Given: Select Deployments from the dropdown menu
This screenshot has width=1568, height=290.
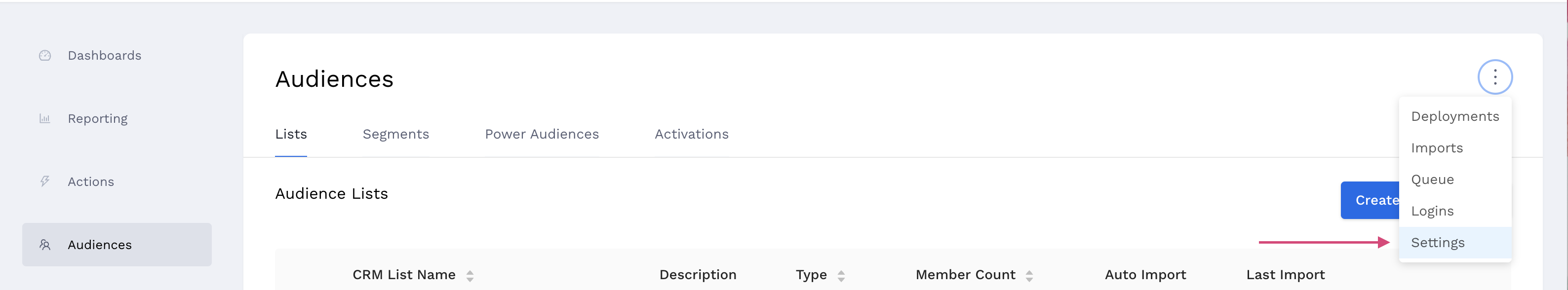Looking at the screenshot, I should click(1455, 116).
